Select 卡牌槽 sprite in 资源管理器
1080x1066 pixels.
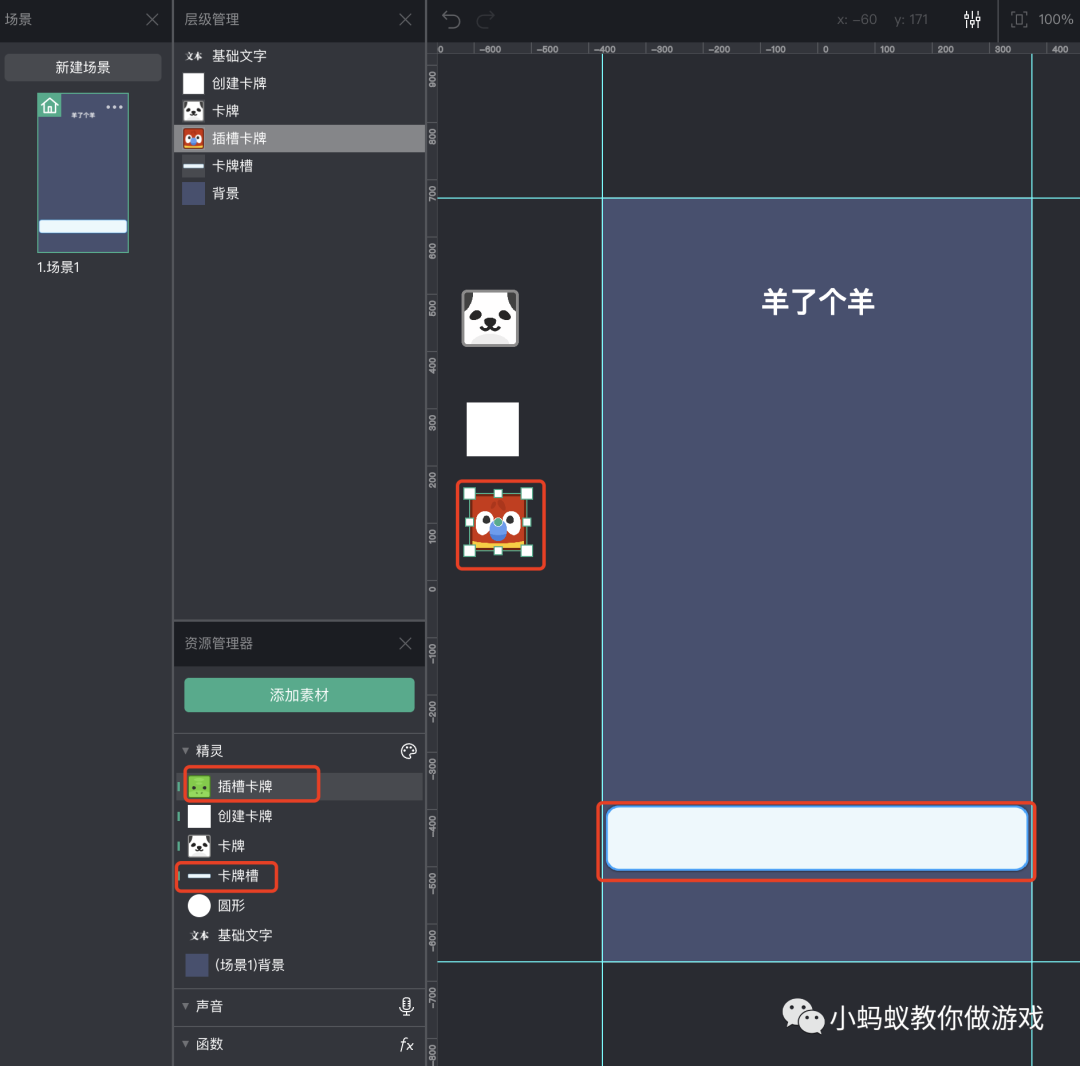tap(299, 876)
